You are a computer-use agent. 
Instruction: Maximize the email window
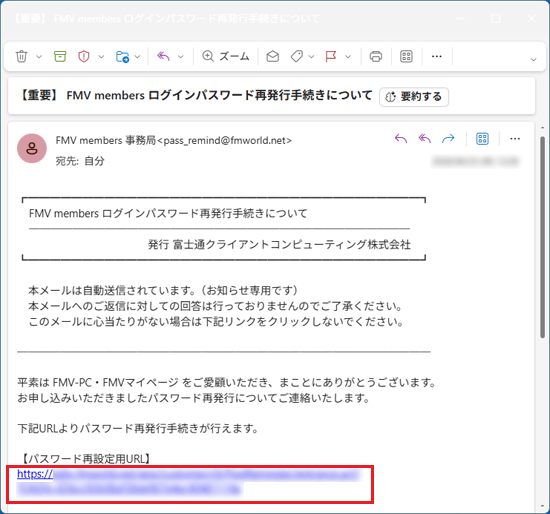(x=496, y=19)
